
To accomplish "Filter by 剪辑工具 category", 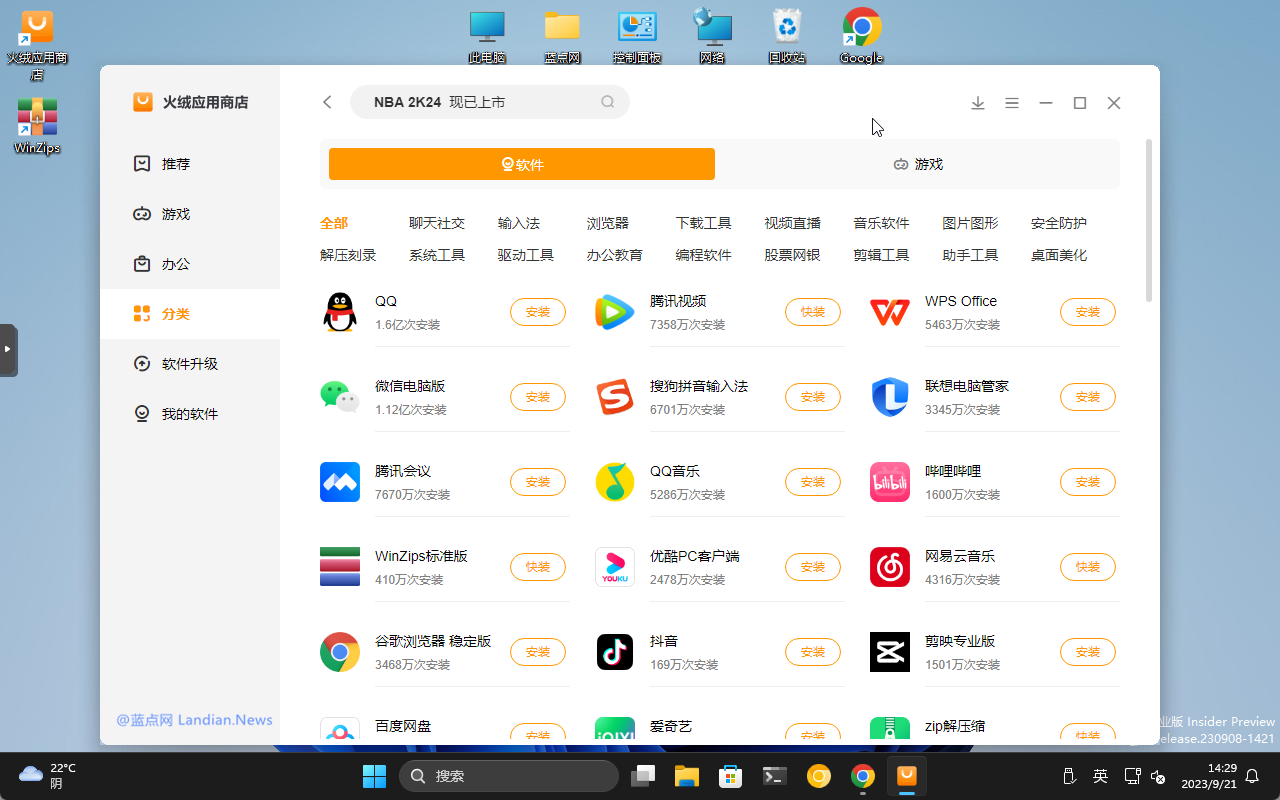I will pyautogui.click(x=882, y=255).
